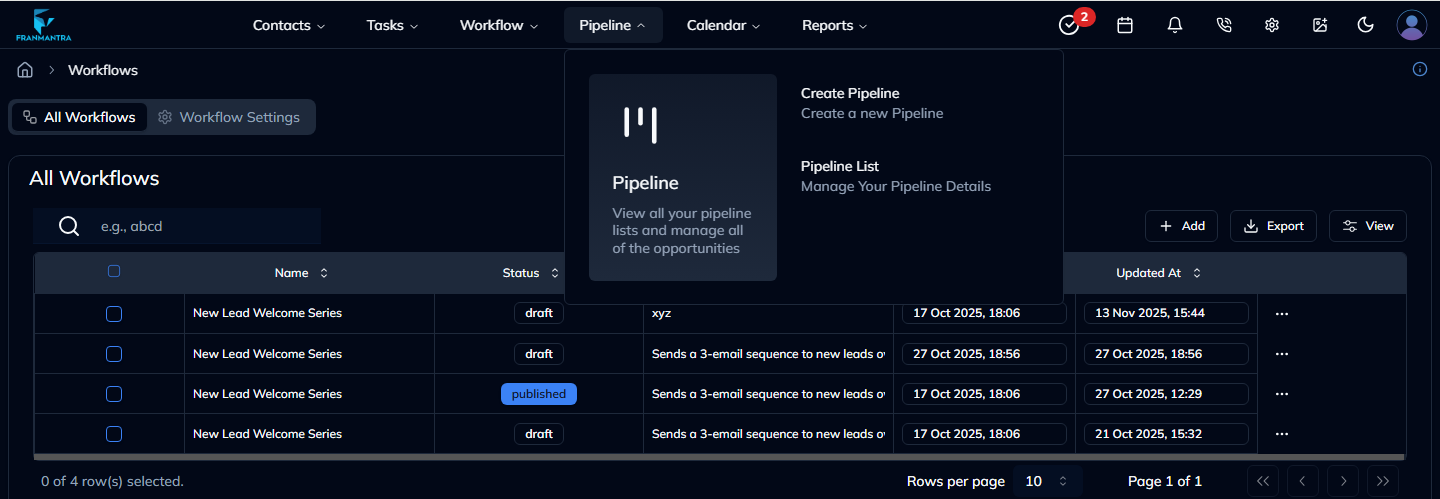Click the info icon at right edge
1440x499 pixels.
[1419, 69]
